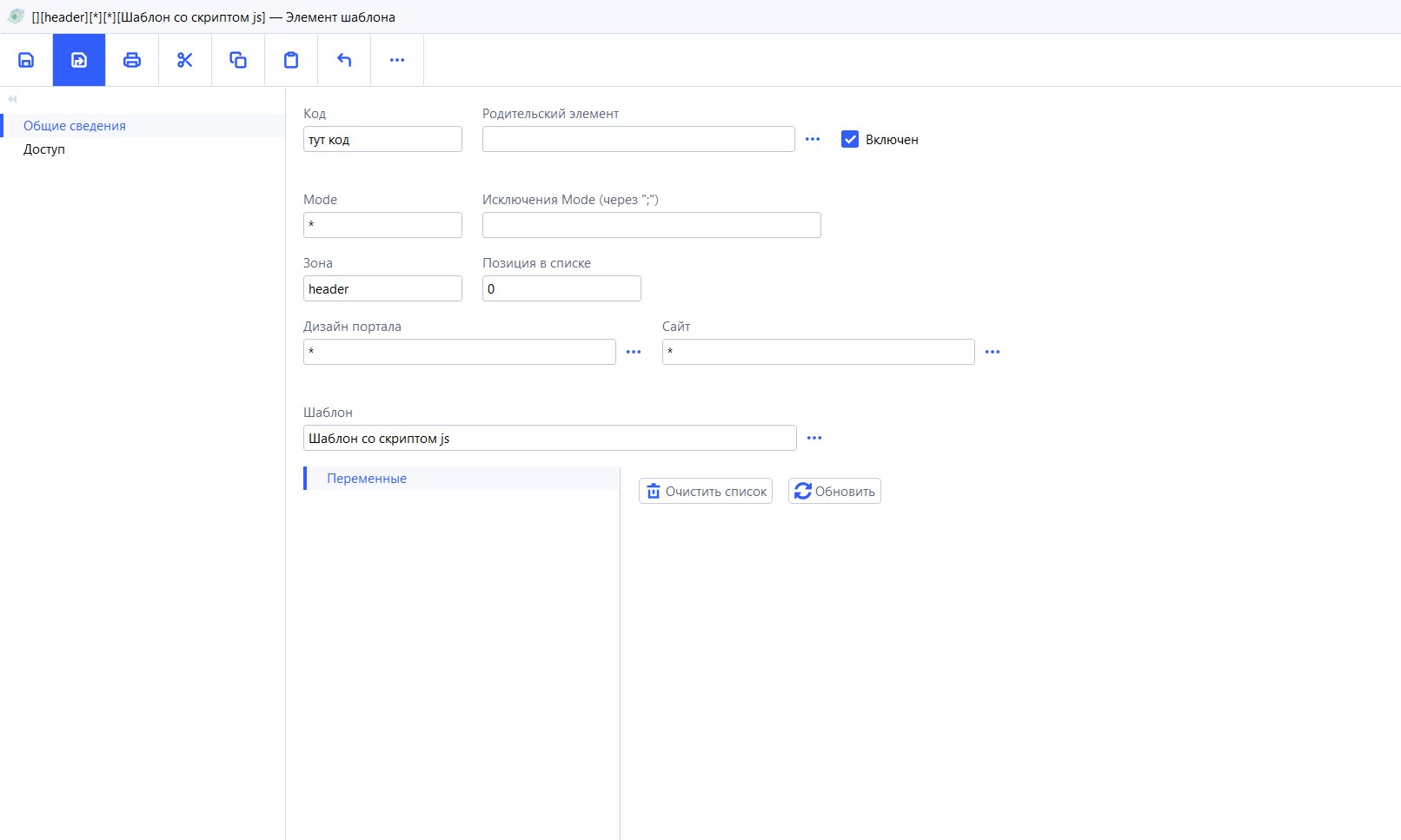Viewport: 1401px width, 840px height.
Task: Click into the Зона input field
Action: 382,289
